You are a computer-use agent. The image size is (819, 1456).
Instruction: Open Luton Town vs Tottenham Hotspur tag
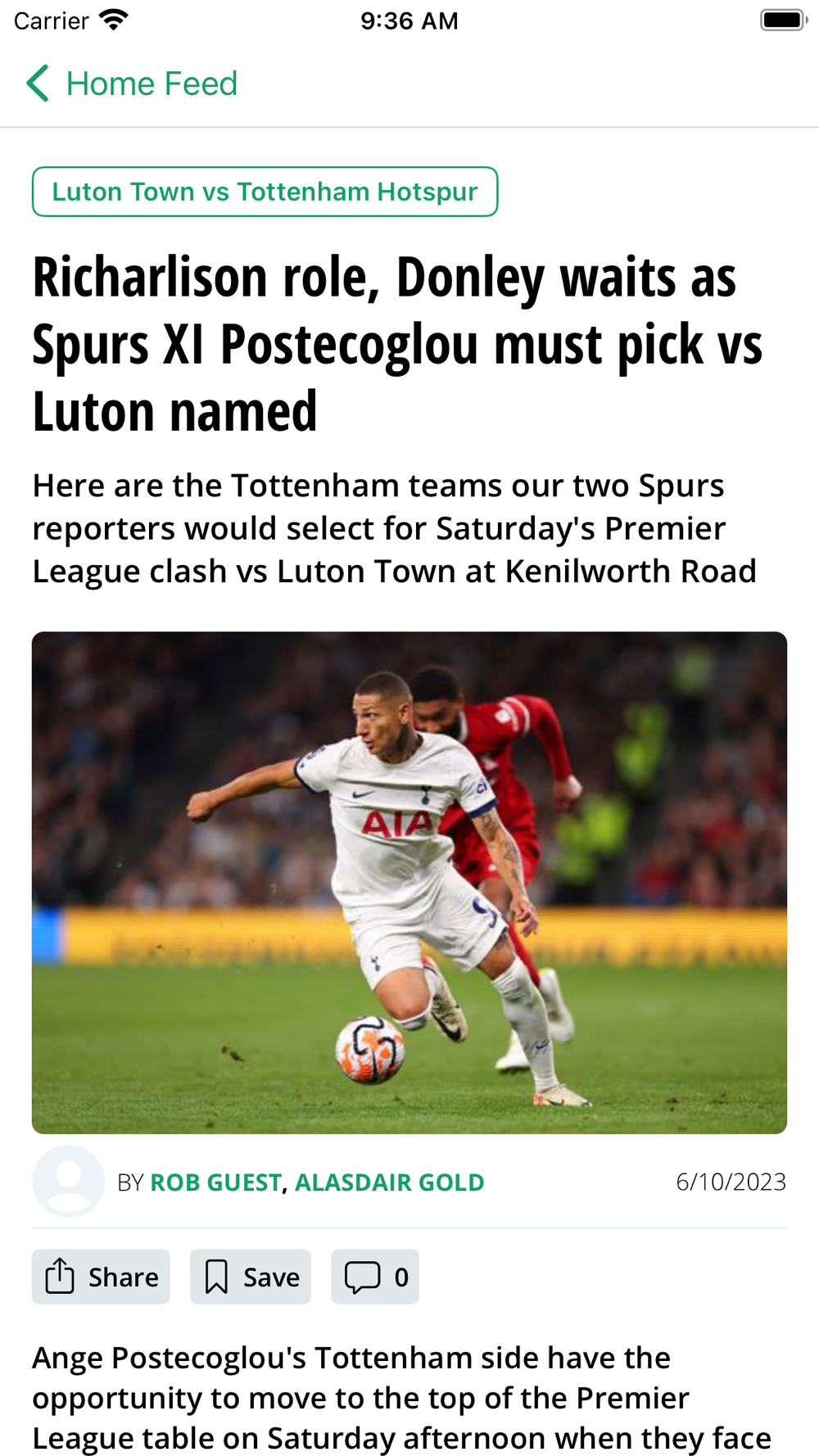coord(265,192)
